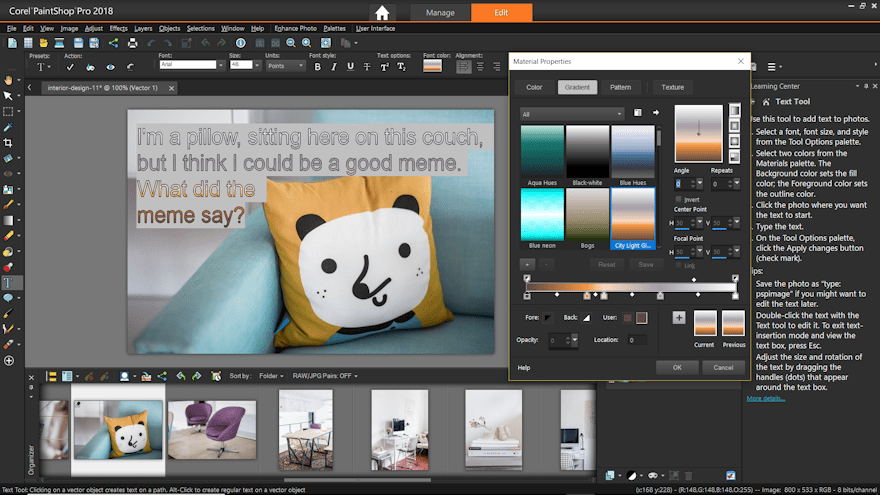Click the Home icon
880x495 pixels.
pos(382,13)
